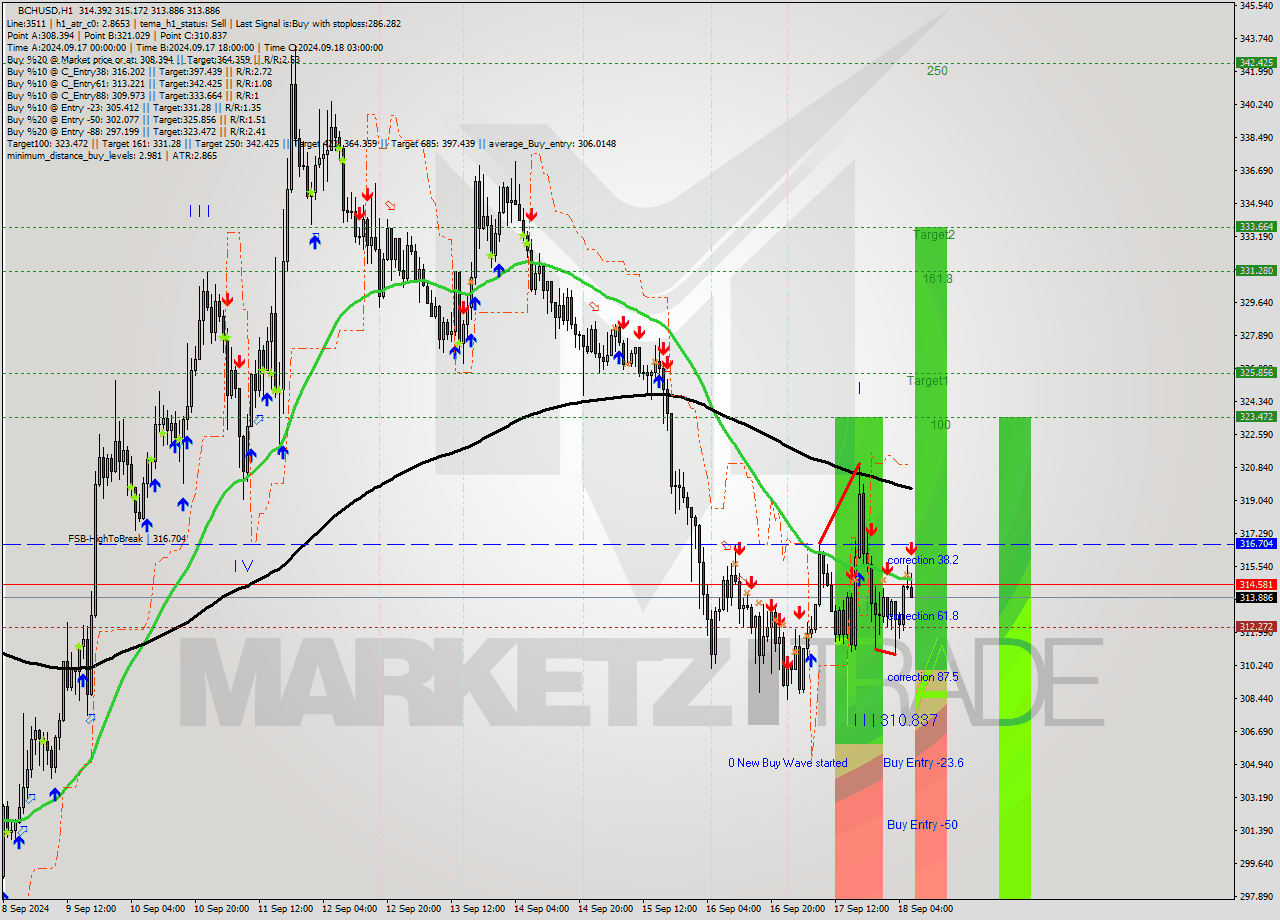This screenshot has height=920, width=1280.
Task: Click the '100' level label
Action: 940,425
